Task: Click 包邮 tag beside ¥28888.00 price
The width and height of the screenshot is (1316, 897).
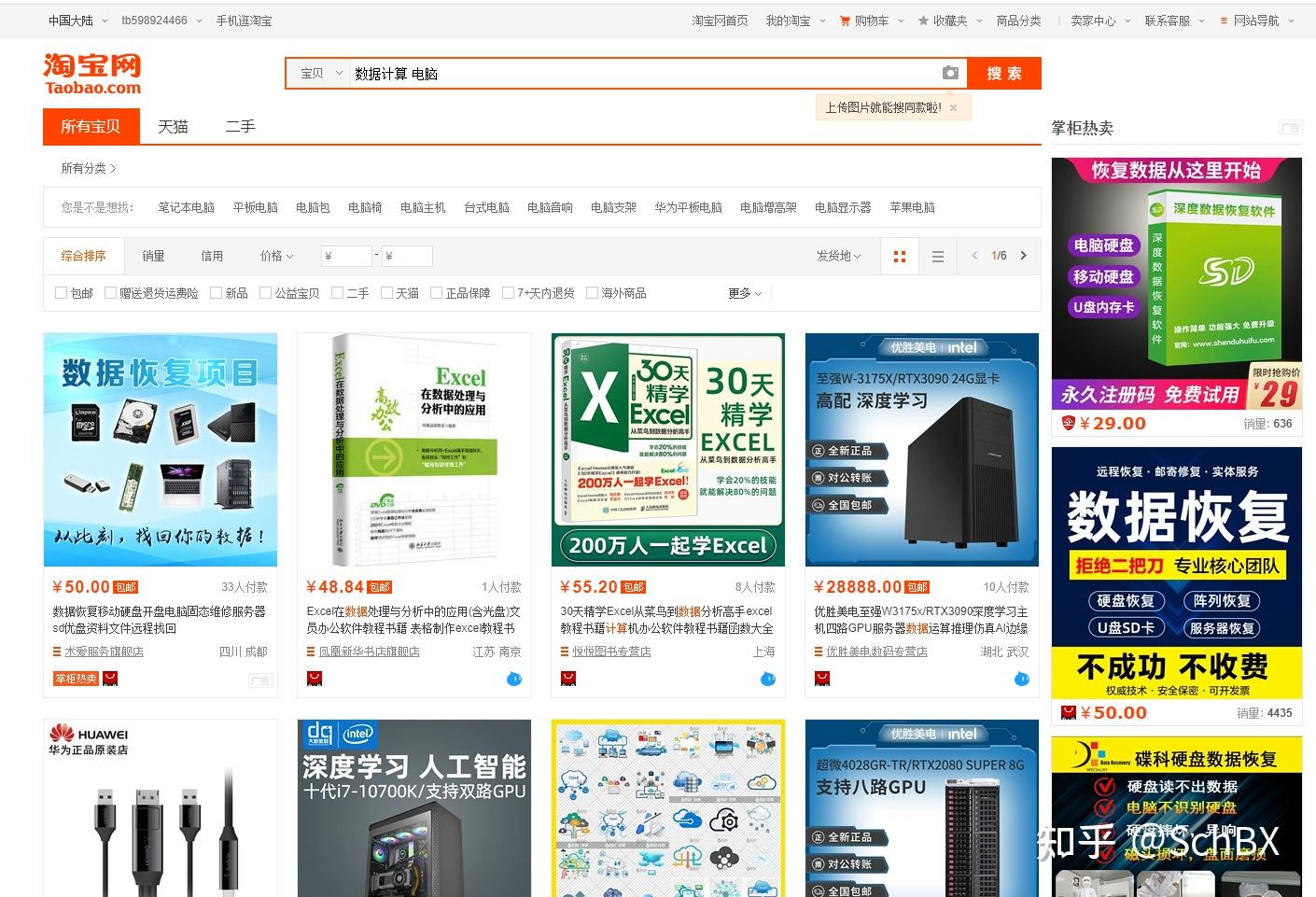Action: point(917,587)
